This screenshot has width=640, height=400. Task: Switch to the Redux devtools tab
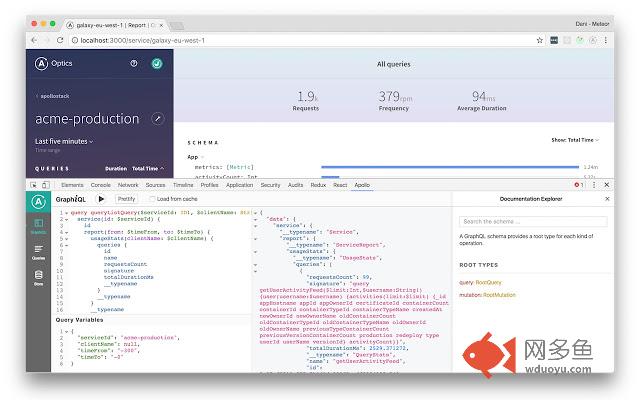point(318,185)
